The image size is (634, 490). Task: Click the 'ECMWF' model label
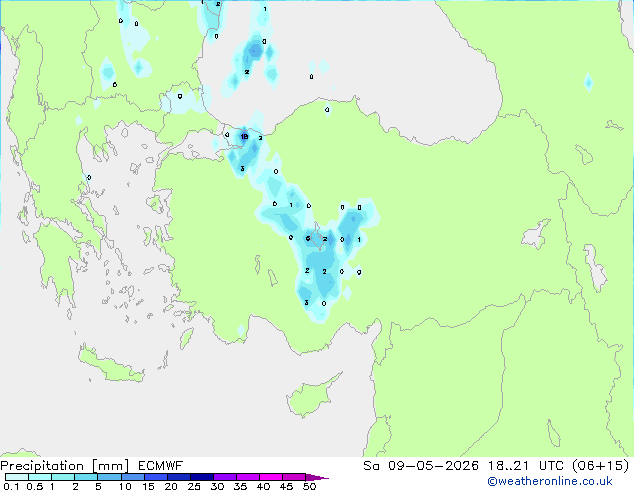pos(161,466)
